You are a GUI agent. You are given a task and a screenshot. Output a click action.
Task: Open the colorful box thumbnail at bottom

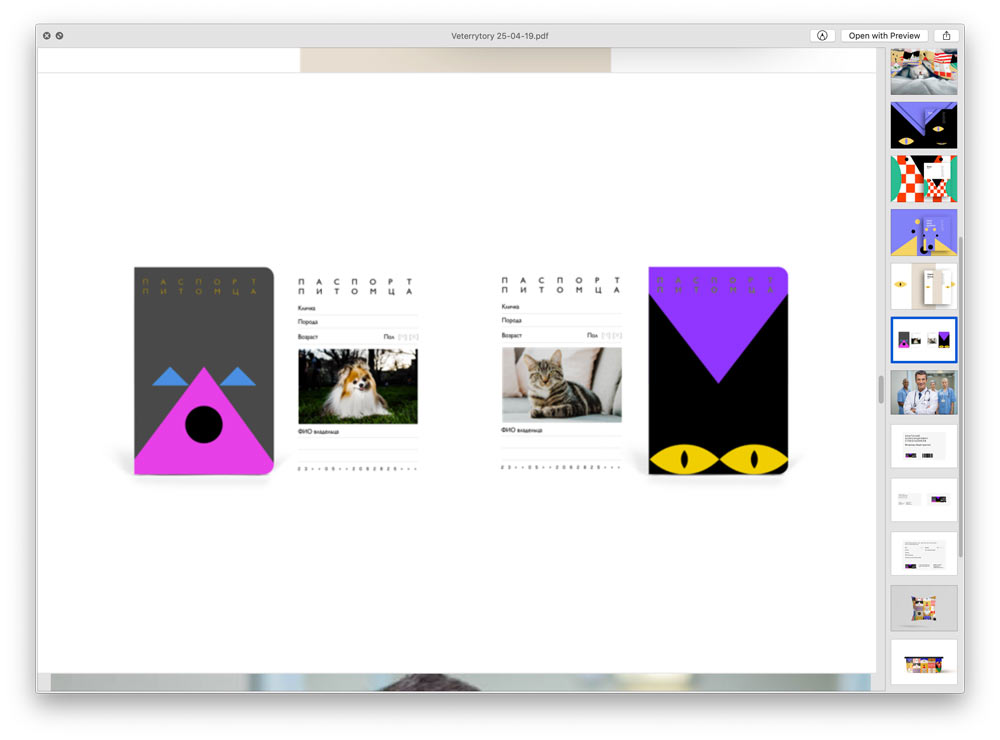[x=923, y=662]
